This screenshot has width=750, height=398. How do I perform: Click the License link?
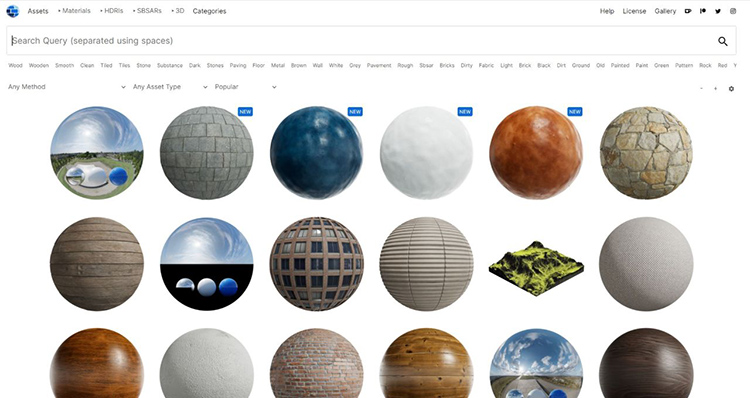click(634, 11)
